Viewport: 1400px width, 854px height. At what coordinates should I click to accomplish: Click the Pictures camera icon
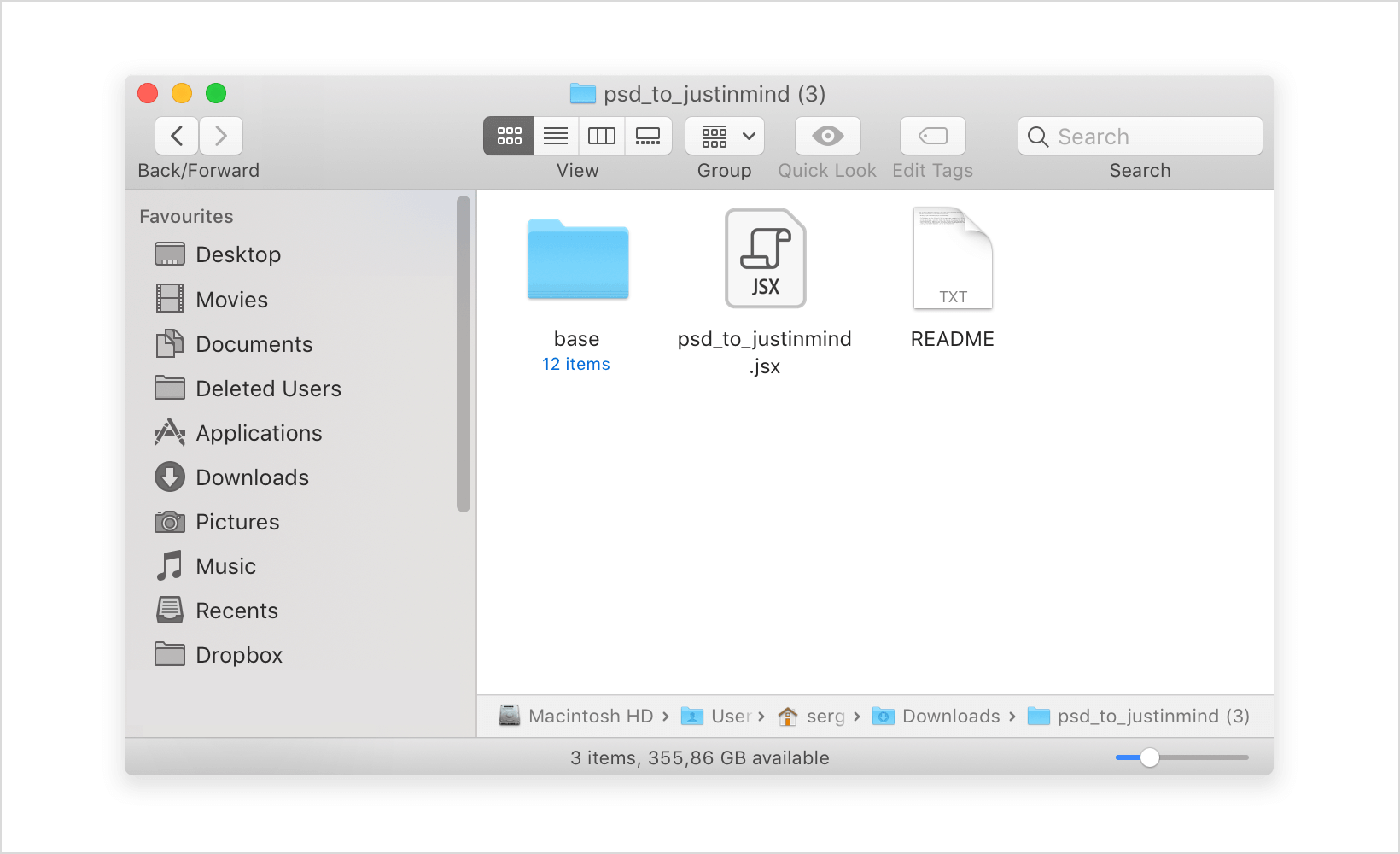(x=170, y=522)
